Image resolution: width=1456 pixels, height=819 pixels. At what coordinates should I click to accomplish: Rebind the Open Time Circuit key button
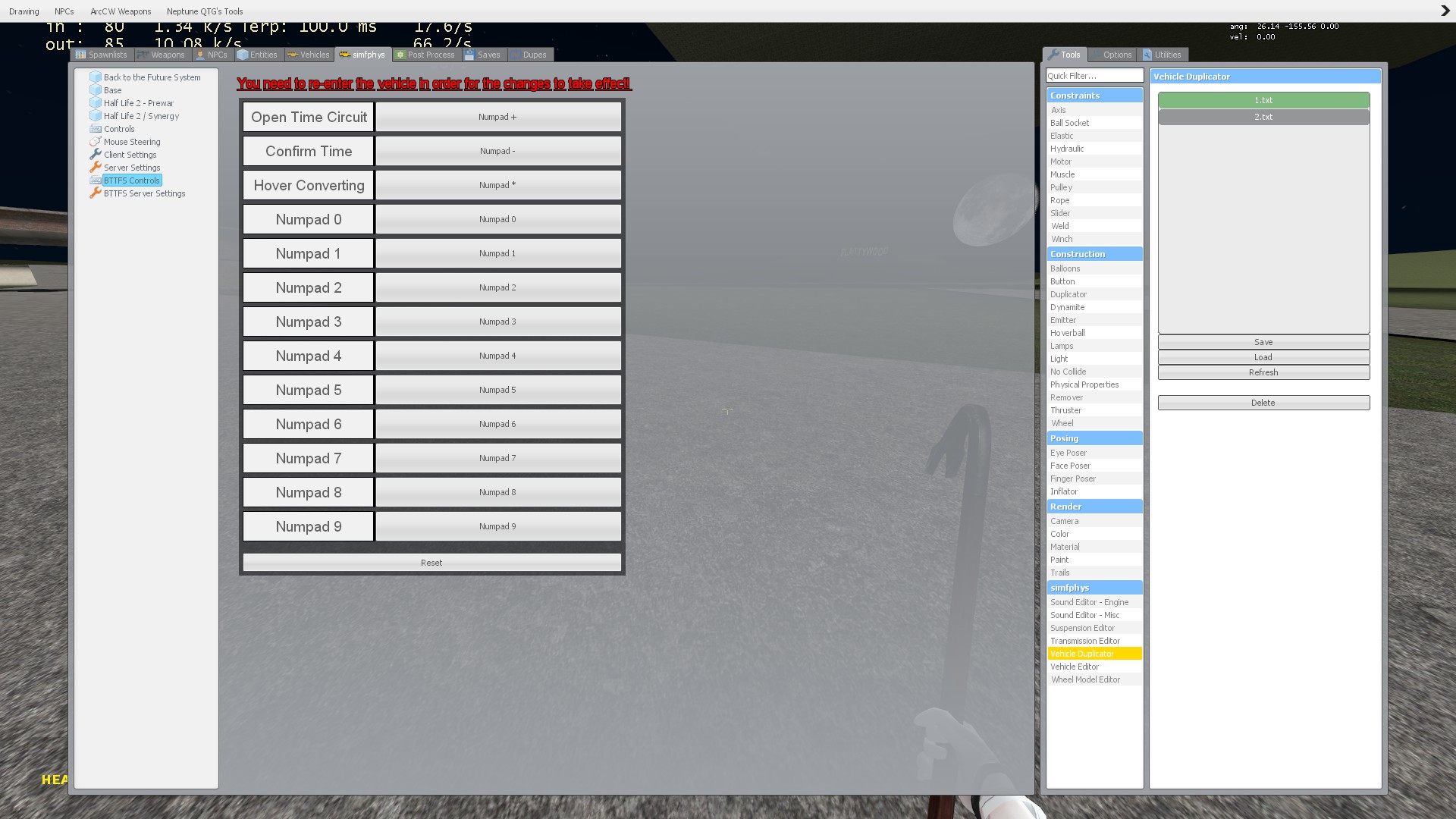(x=498, y=118)
